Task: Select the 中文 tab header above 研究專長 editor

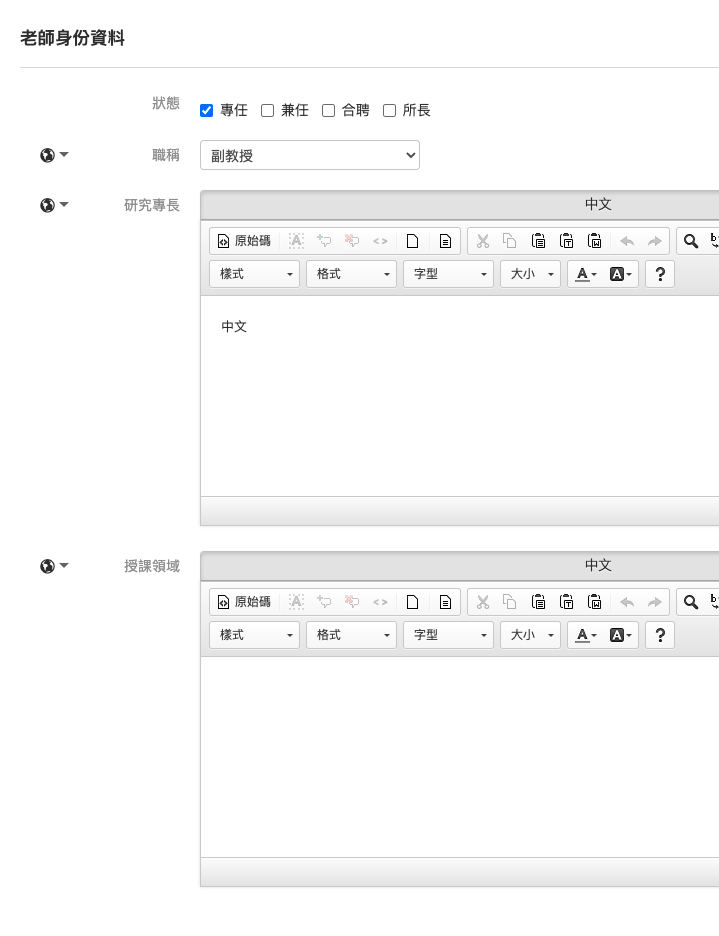Action: click(x=598, y=205)
